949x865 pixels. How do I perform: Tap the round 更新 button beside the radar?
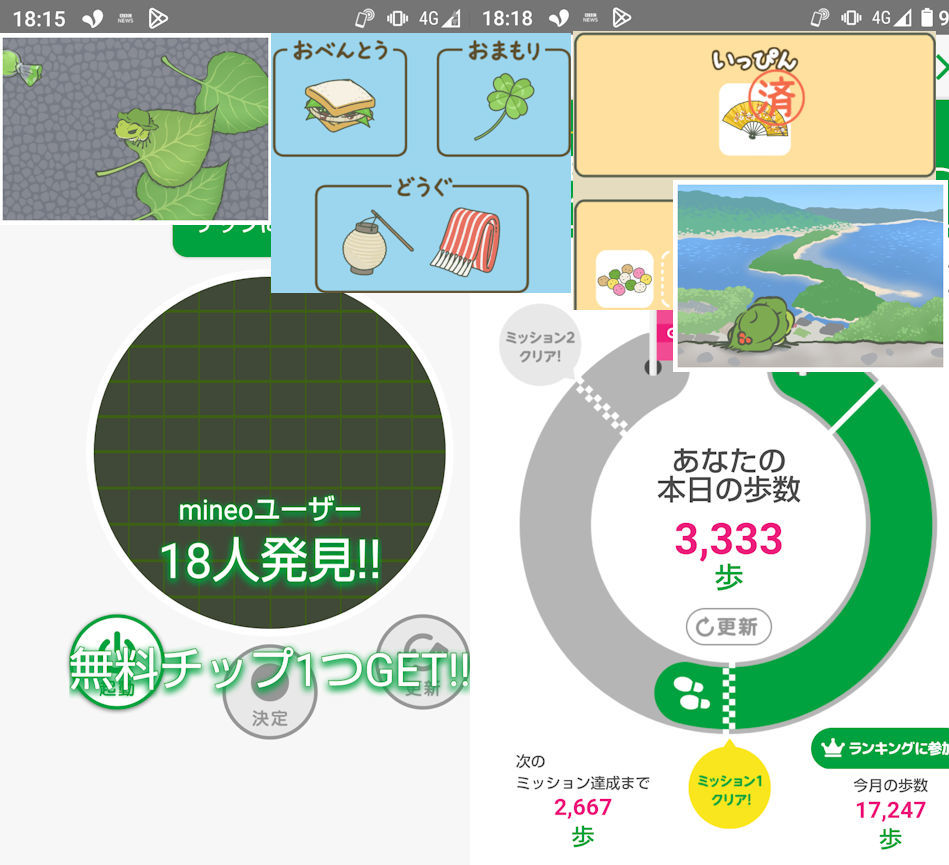coord(423,661)
